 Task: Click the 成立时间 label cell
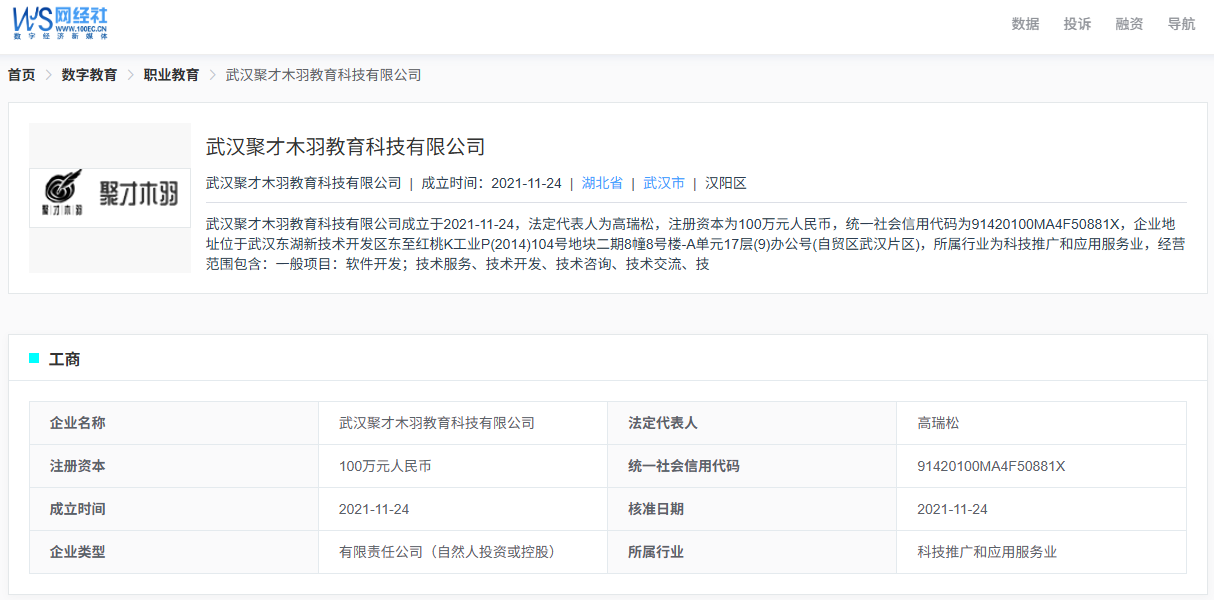[174, 509]
